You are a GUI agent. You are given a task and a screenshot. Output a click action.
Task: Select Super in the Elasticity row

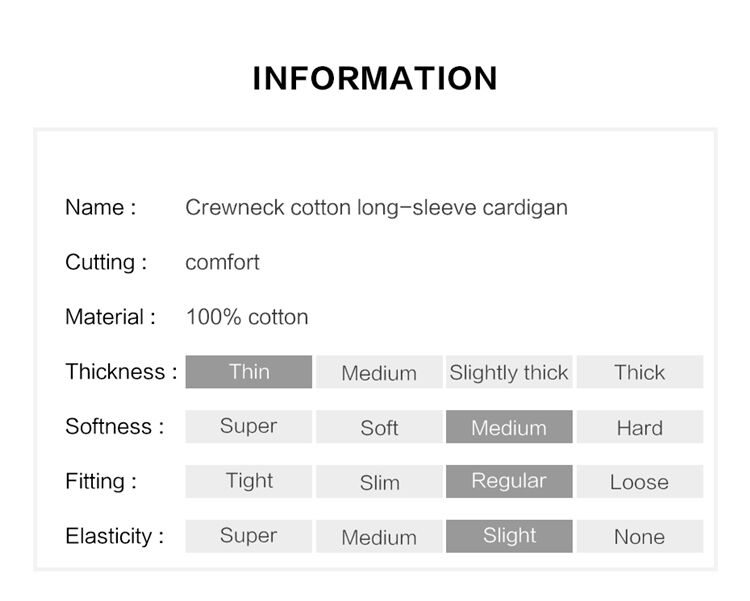(249, 536)
